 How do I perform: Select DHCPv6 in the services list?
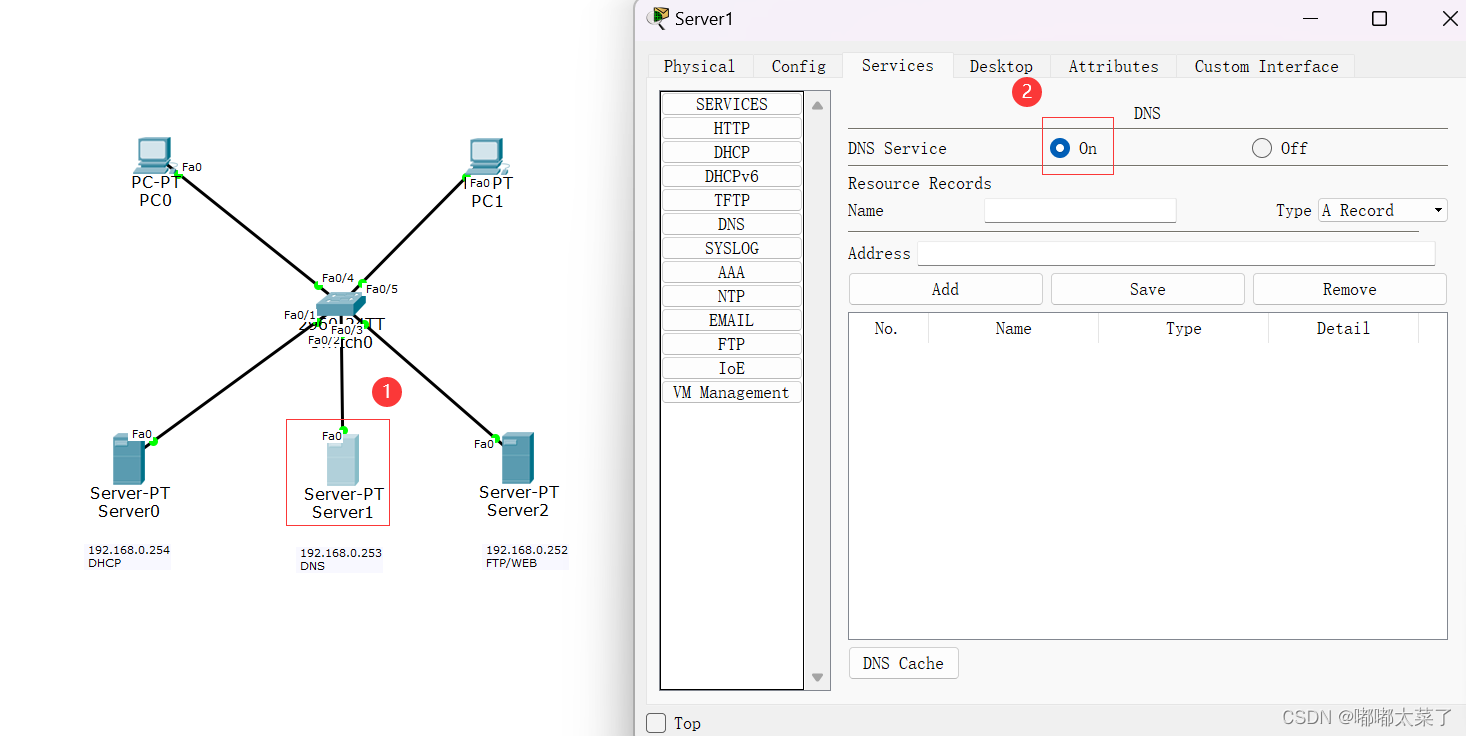[731, 176]
